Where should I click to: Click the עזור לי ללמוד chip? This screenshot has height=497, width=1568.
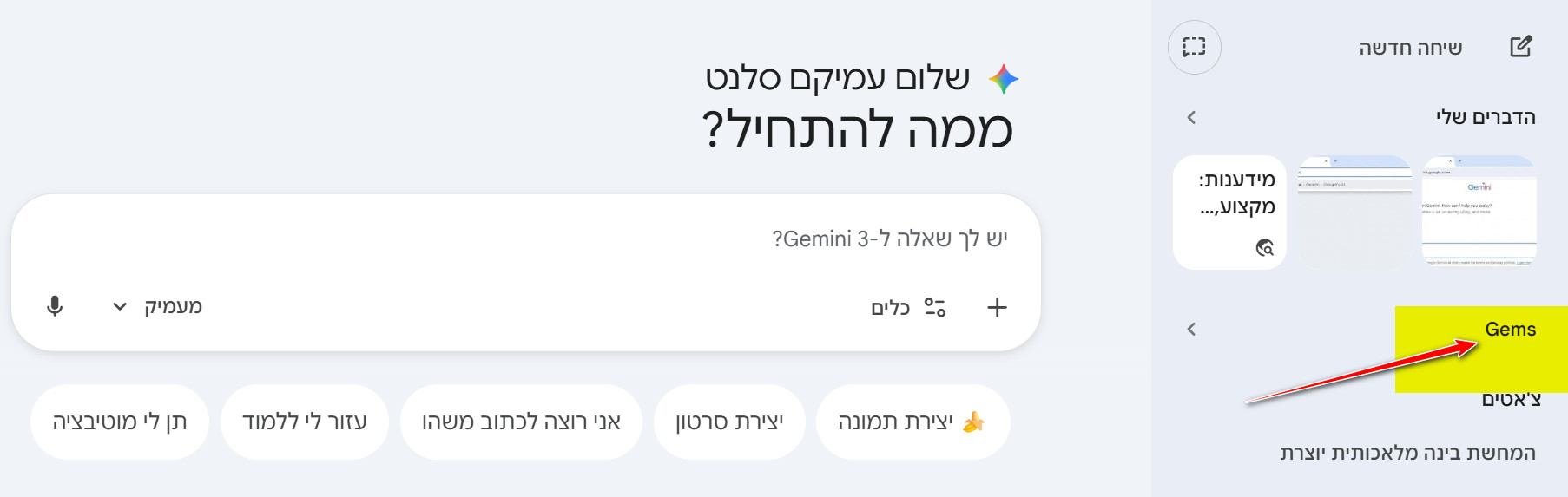pyautogui.click(x=304, y=422)
